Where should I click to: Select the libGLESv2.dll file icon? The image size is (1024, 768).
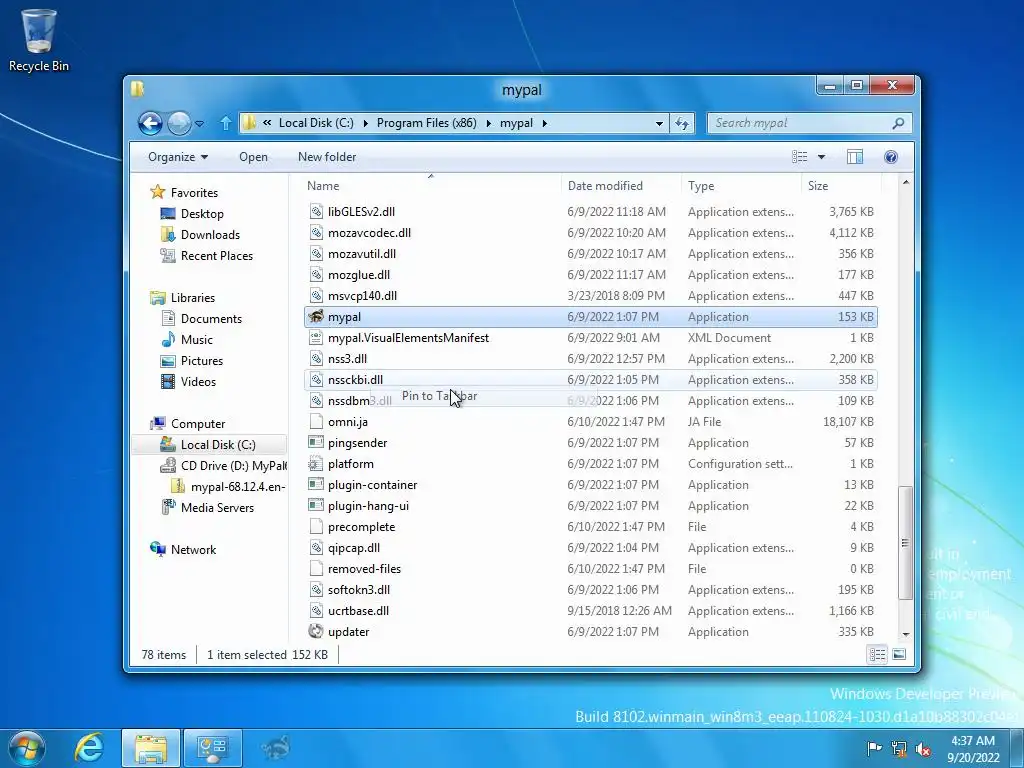(x=316, y=212)
